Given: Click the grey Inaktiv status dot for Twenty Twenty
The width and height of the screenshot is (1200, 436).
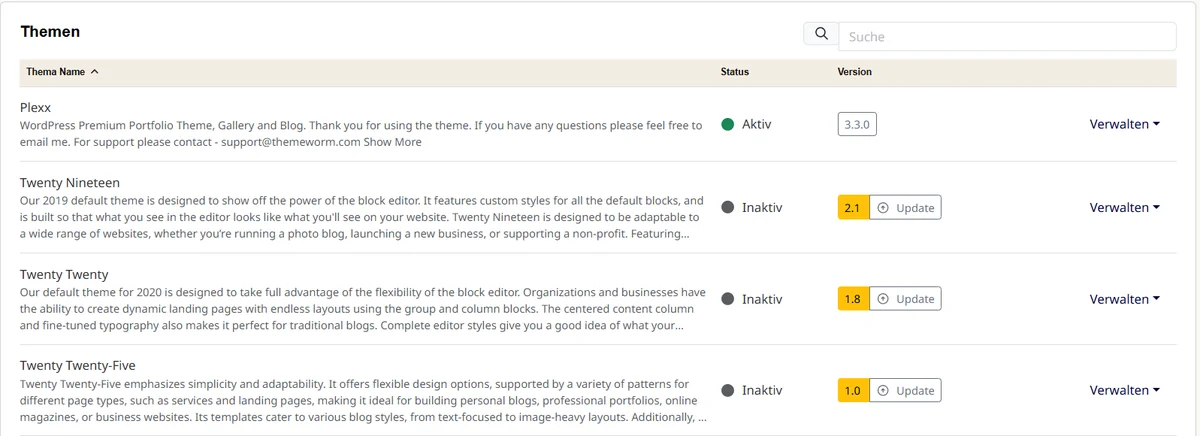Looking at the screenshot, I should click(728, 299).
